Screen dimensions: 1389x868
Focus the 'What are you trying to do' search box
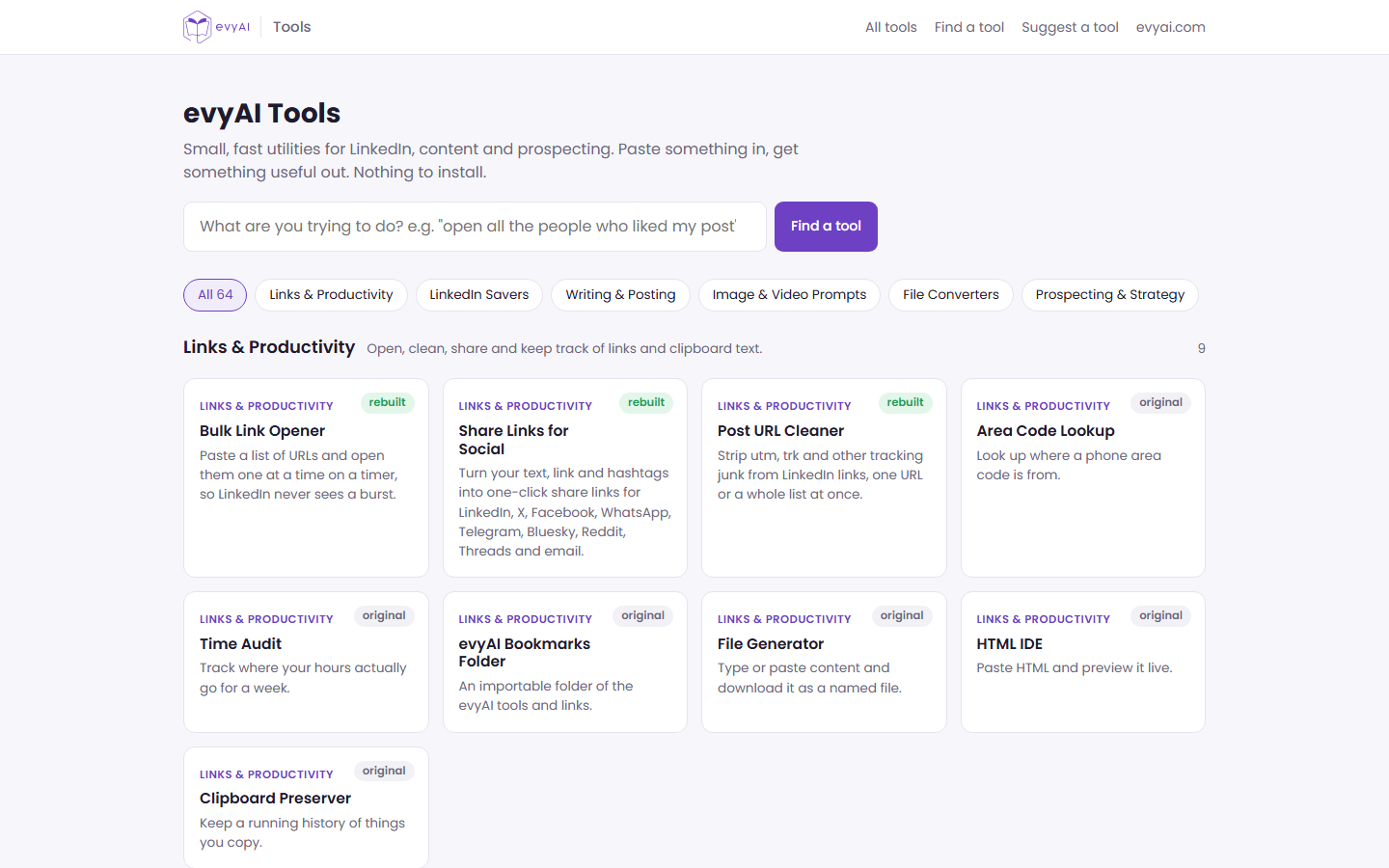coord(475,227)
